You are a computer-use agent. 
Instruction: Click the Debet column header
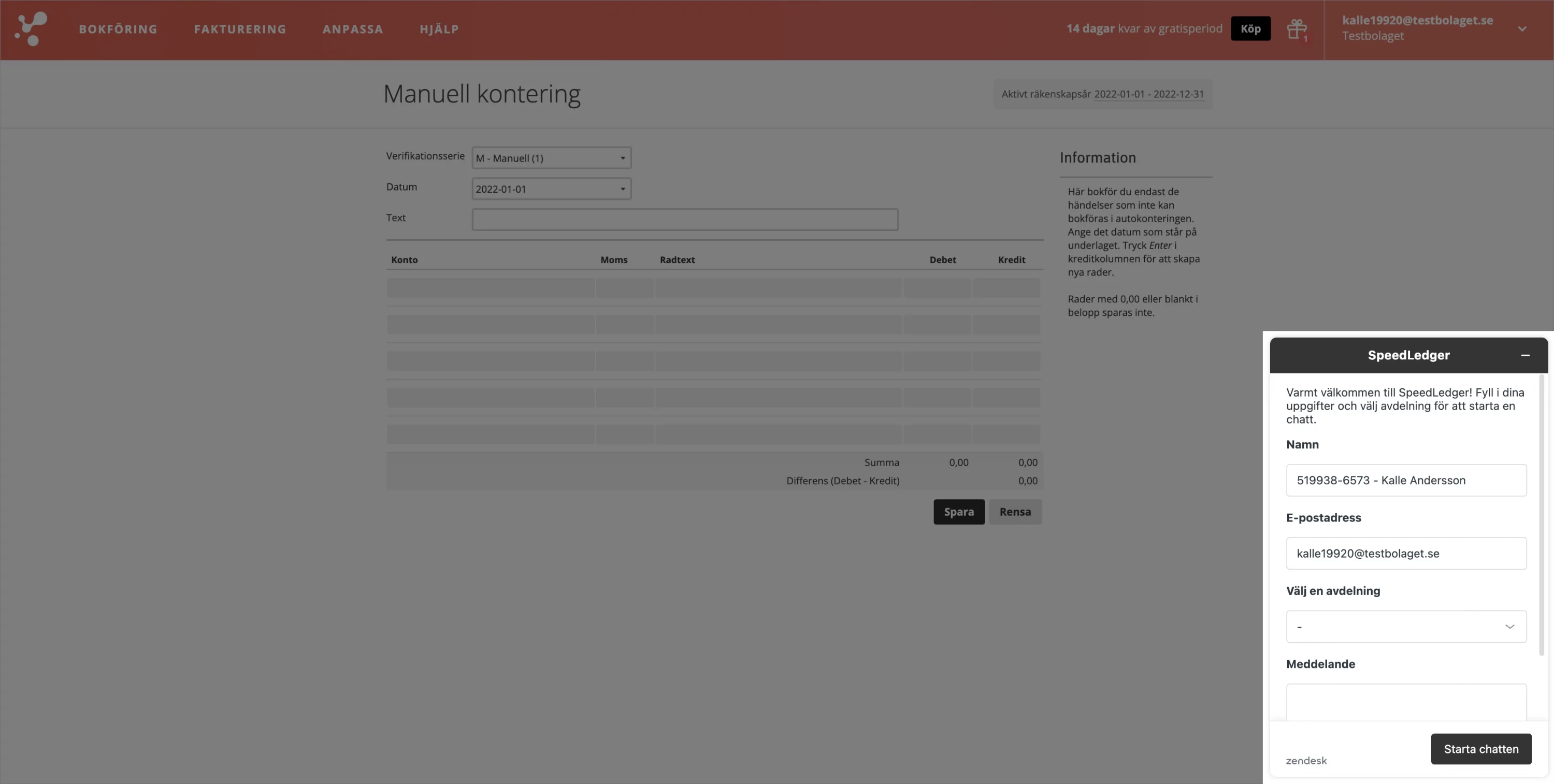pyautogui.click(x=942, y=260)
